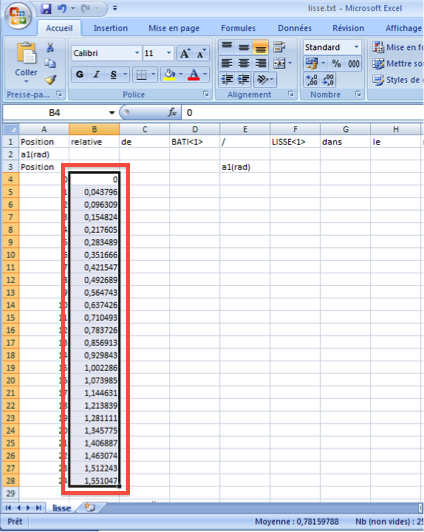Open Standard number format dropdown
The image size is (424, 532).
tap(356, 47)
